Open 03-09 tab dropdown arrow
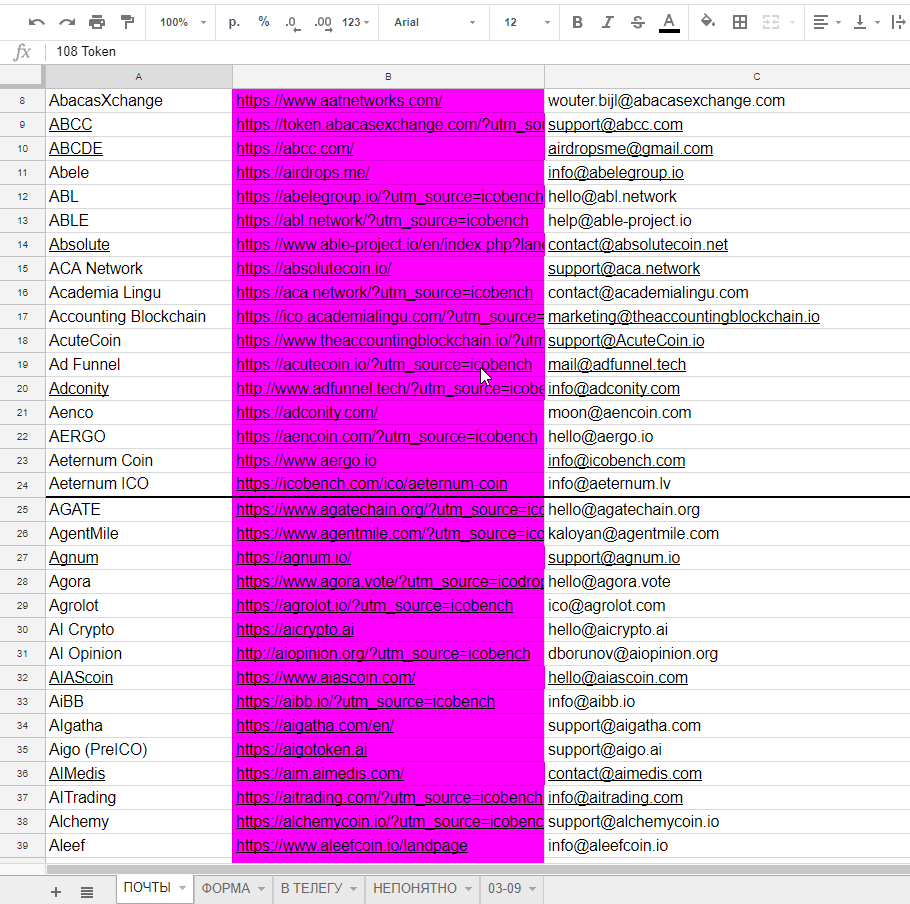Image resolution: width=910 pixels, height=904 pixels. [x=532, y=889]
